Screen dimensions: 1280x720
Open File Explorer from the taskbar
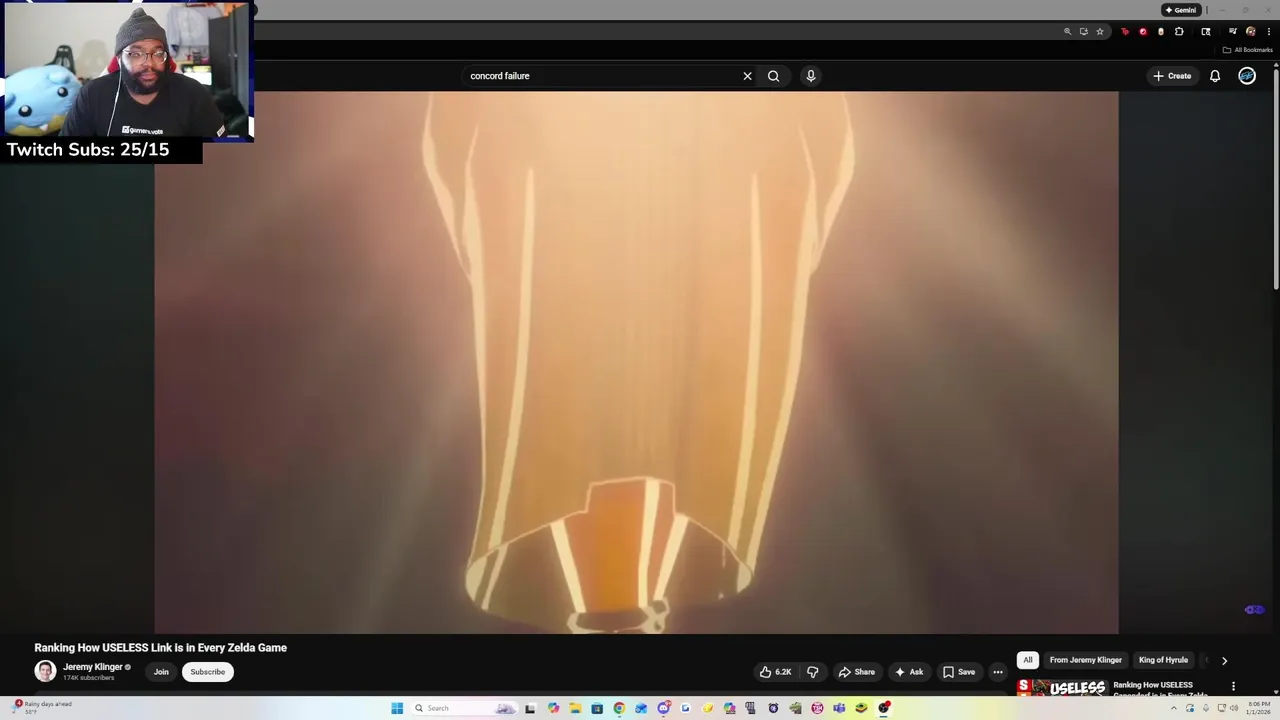(575, 708)
